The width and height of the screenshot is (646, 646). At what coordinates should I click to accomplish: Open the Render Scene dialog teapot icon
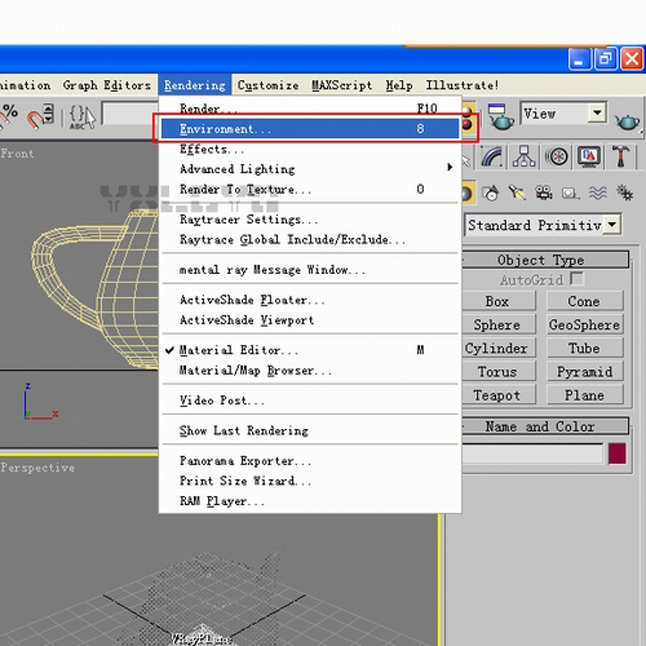point(500,116)
